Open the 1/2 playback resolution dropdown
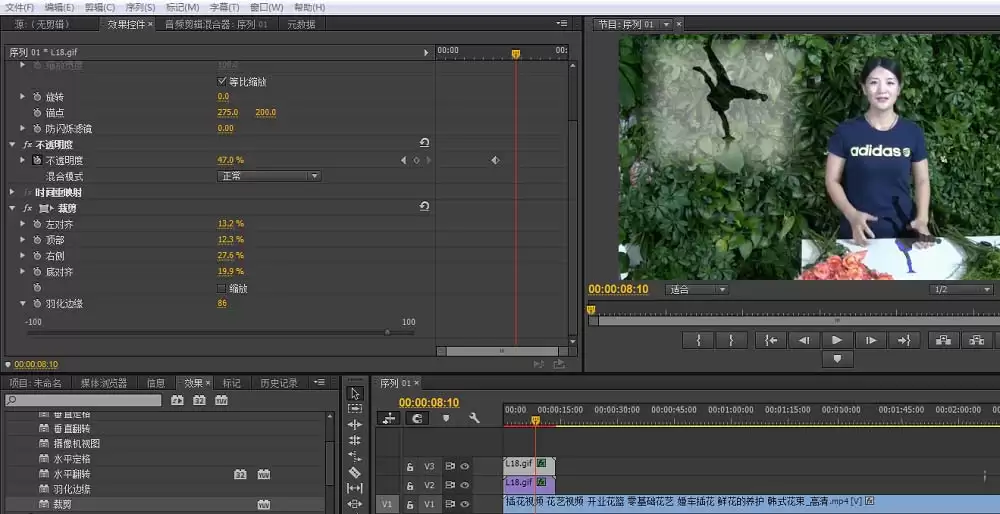This screenshot has height=514, width=1000. pos(961,290)
